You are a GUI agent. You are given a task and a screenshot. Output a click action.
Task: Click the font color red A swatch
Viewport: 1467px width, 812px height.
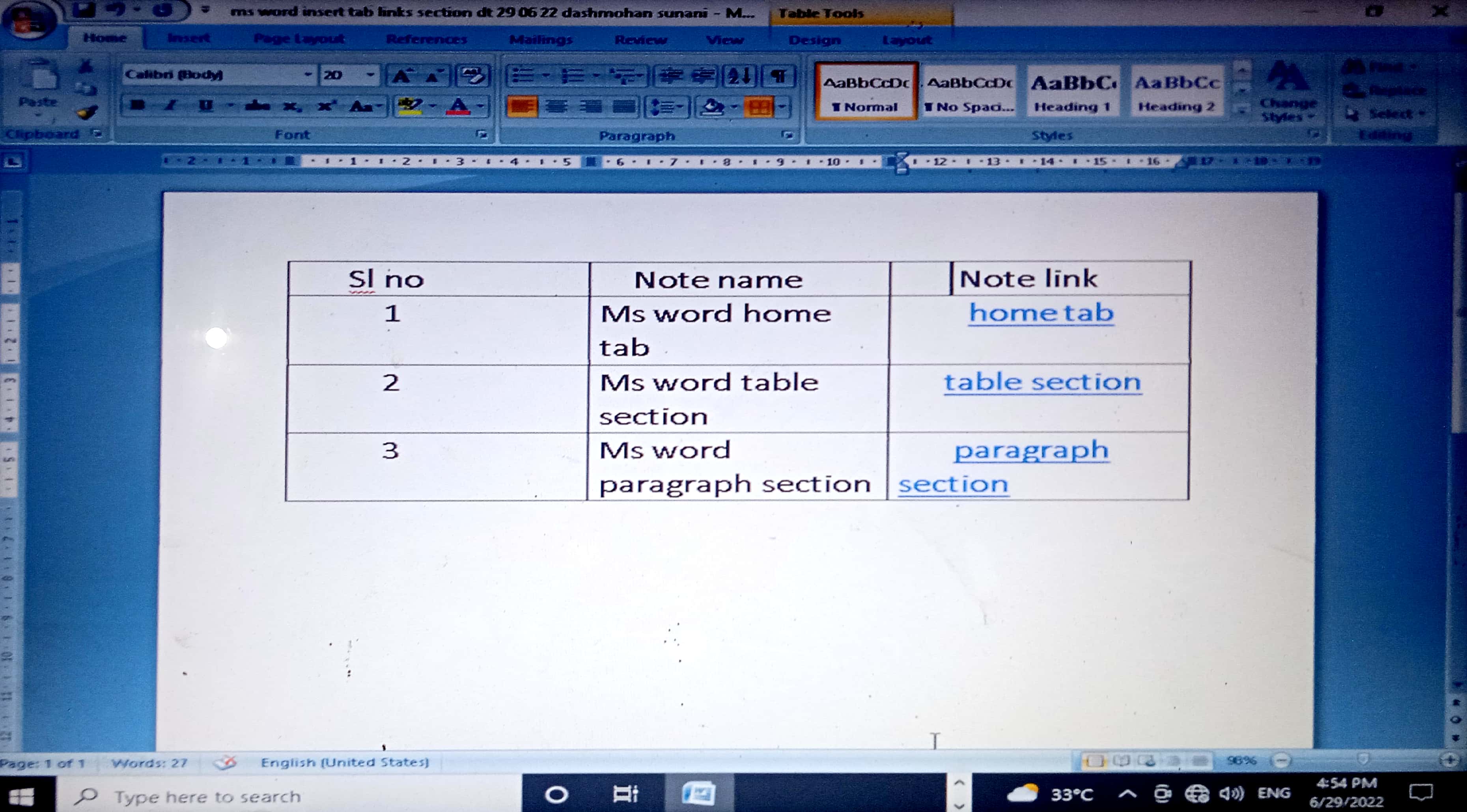pyautogui.click(x=459, y=106)
